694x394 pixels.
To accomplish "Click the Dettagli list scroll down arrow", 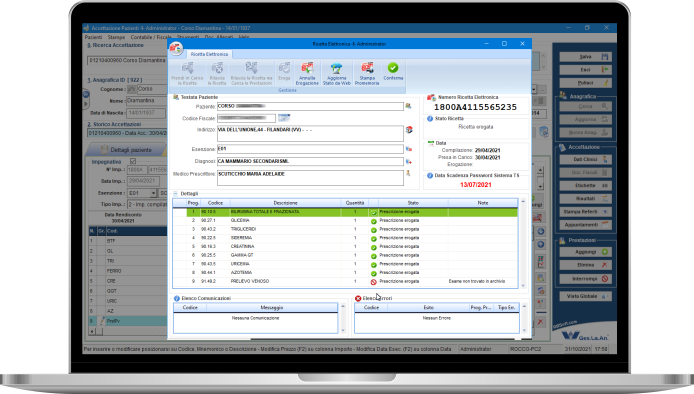I will tap(523, 286).
